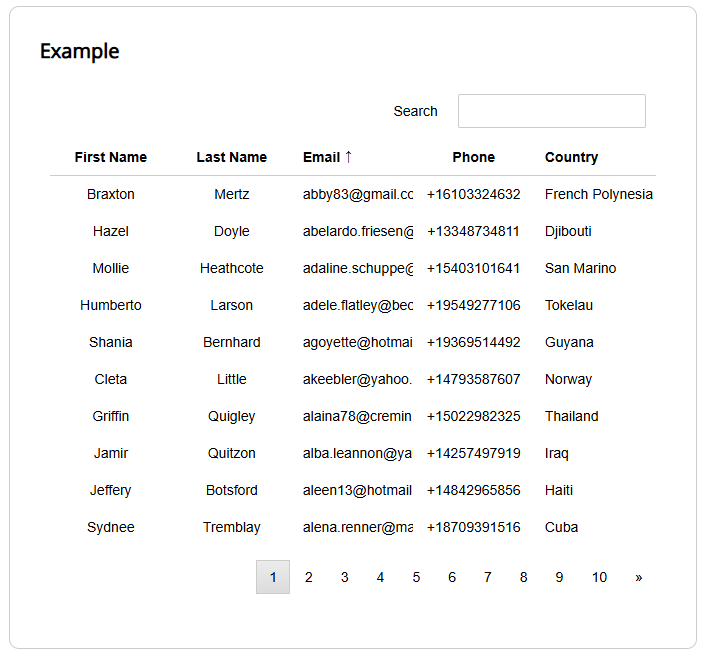Sort table by Phone column header
The width and height of the screenshot is (707, 659).
tap(473, 157)
